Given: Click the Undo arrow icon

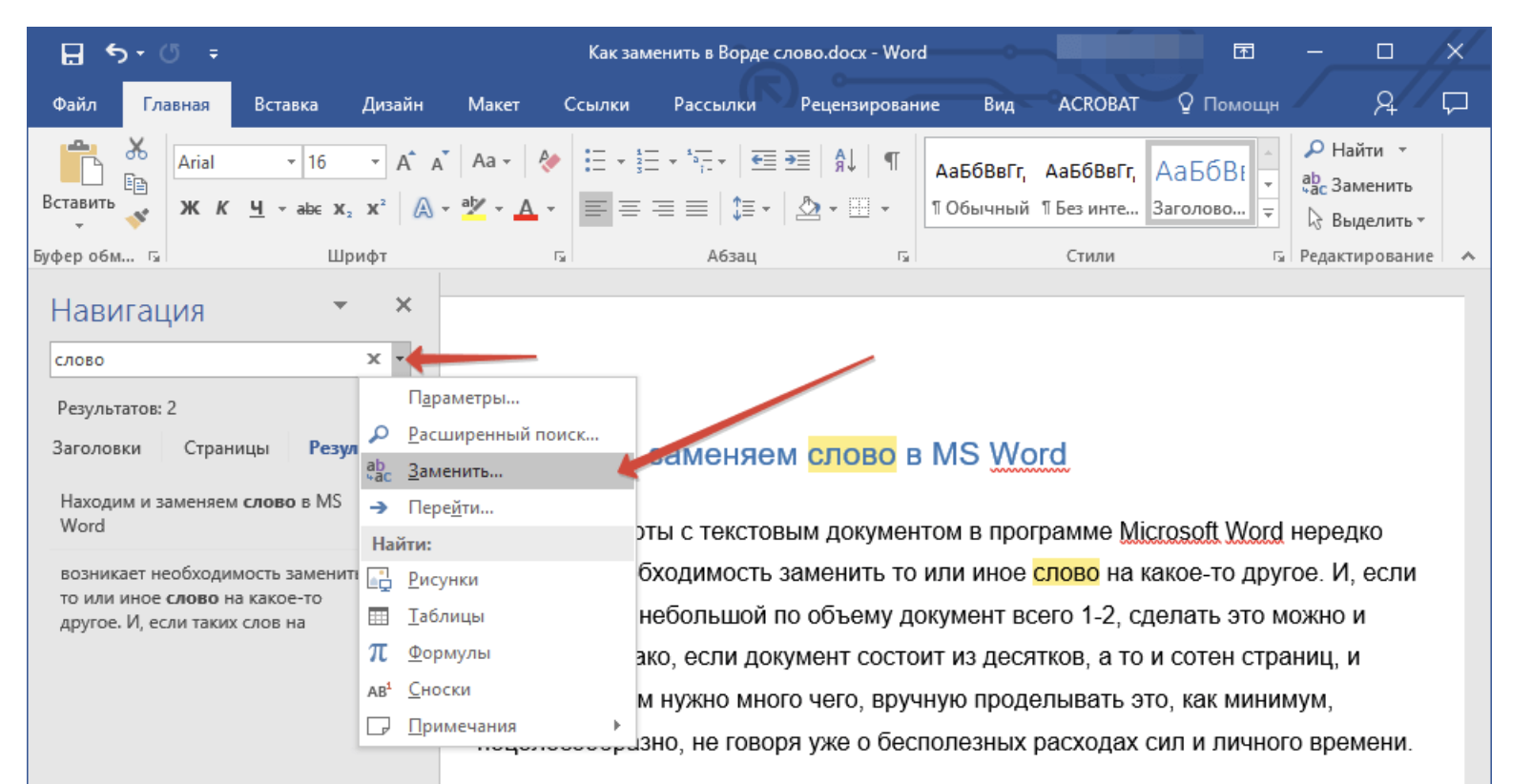Looking at the screenshot, I should (116, 53).
